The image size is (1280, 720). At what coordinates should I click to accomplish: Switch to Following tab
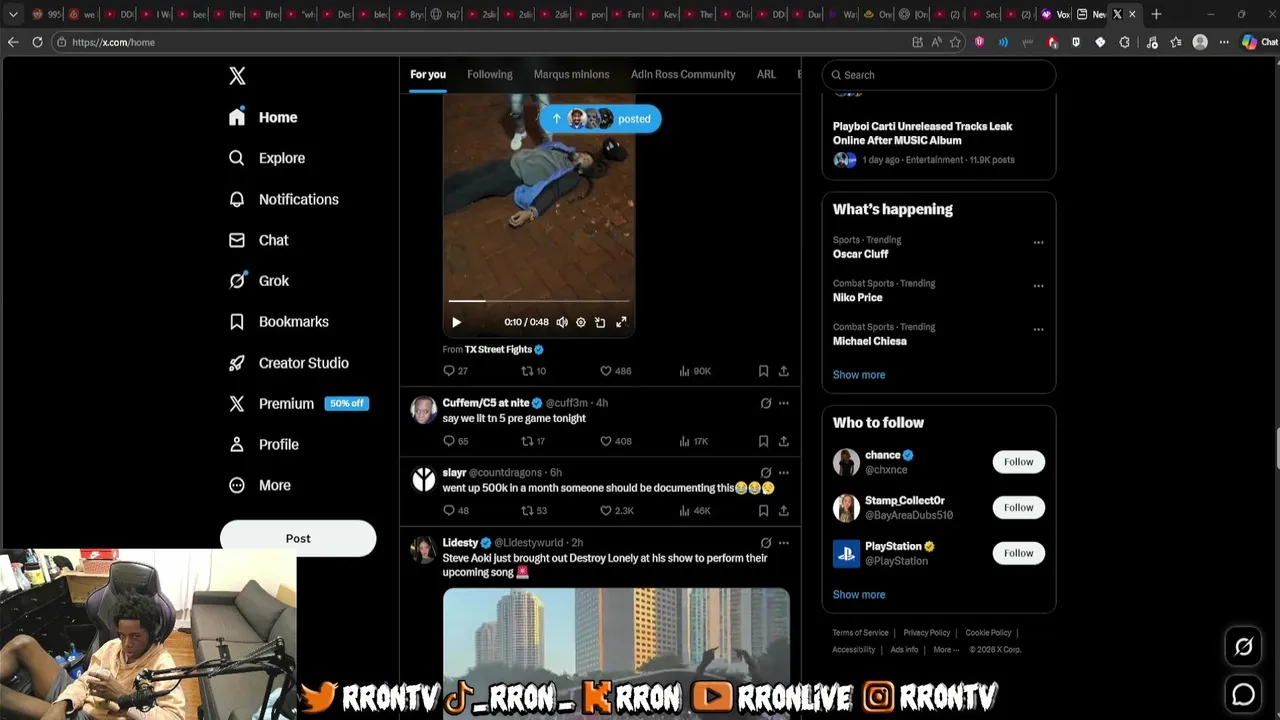(490, 74)
